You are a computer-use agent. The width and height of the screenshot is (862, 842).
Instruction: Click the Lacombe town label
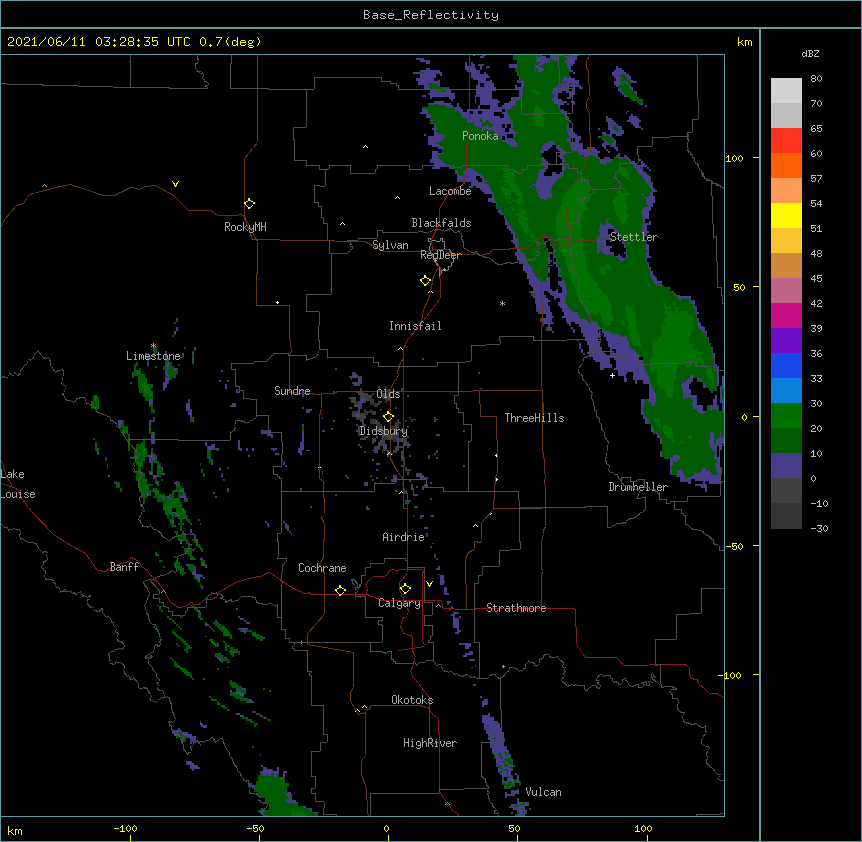[x=450, y=191]
